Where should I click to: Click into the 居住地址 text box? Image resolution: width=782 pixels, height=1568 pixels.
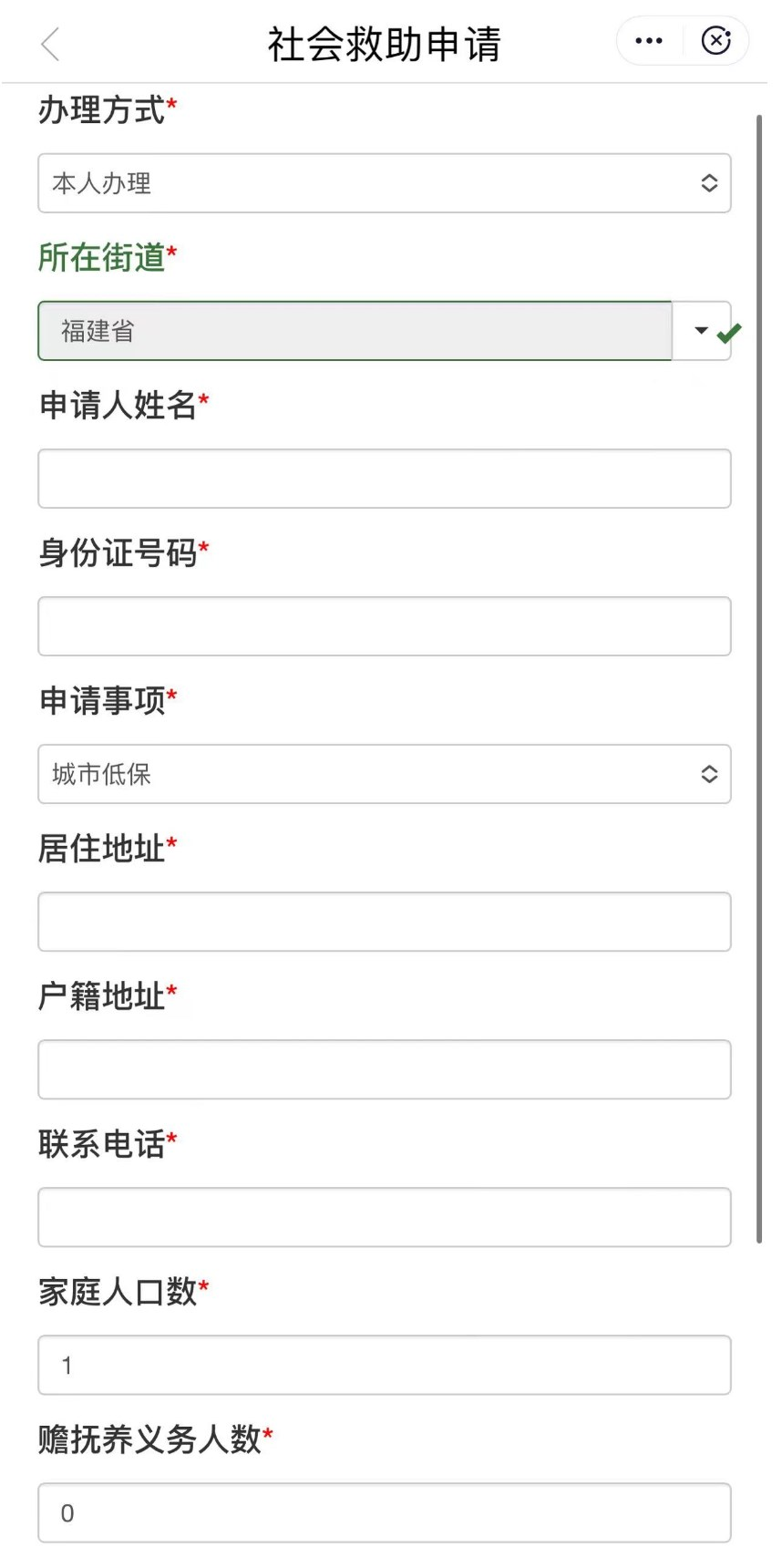(x=384, y=922)
